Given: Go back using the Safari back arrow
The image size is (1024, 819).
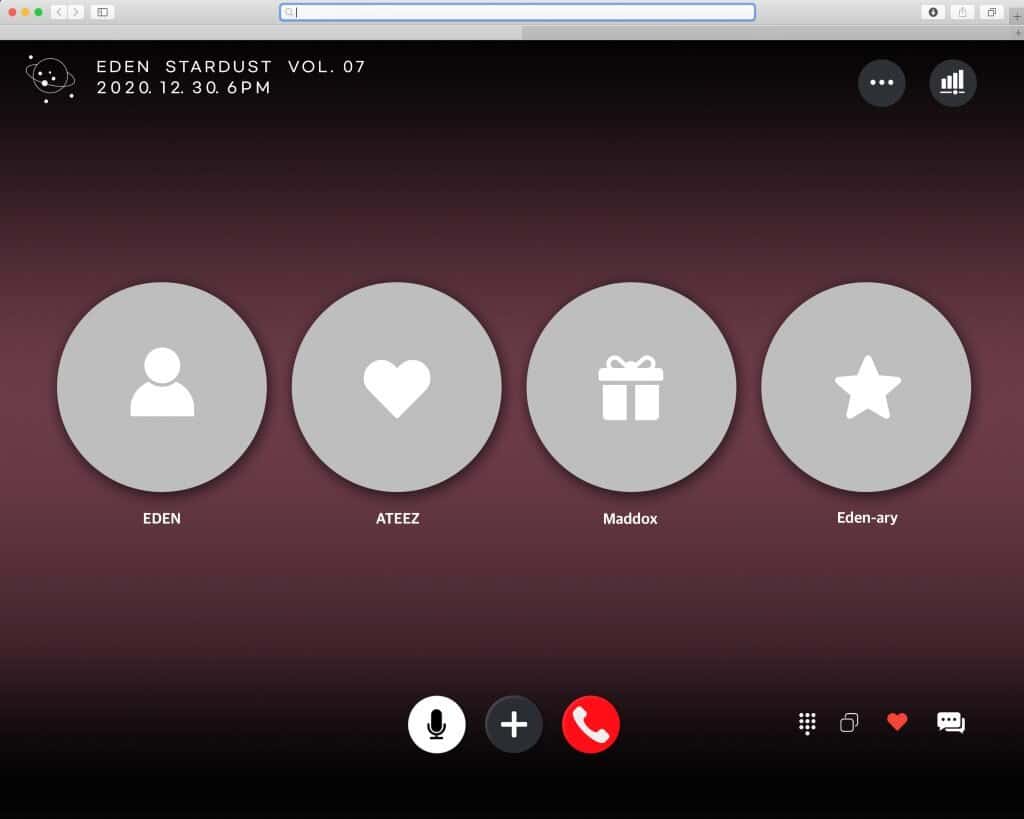Looking at the screenshot, I should tap(59, 12).
